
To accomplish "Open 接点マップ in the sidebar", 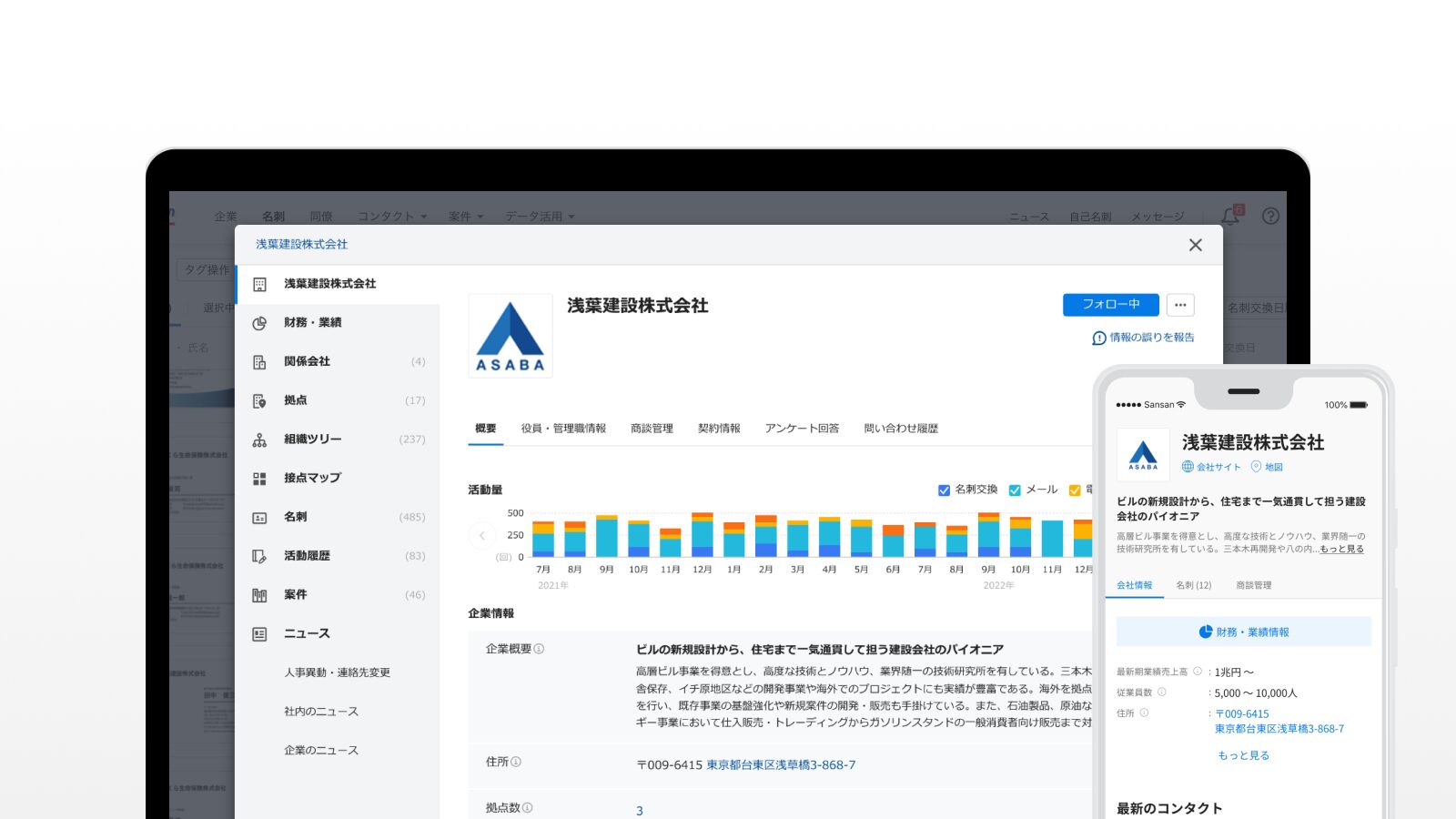I will pyautogui.click(x=338, y=478).
